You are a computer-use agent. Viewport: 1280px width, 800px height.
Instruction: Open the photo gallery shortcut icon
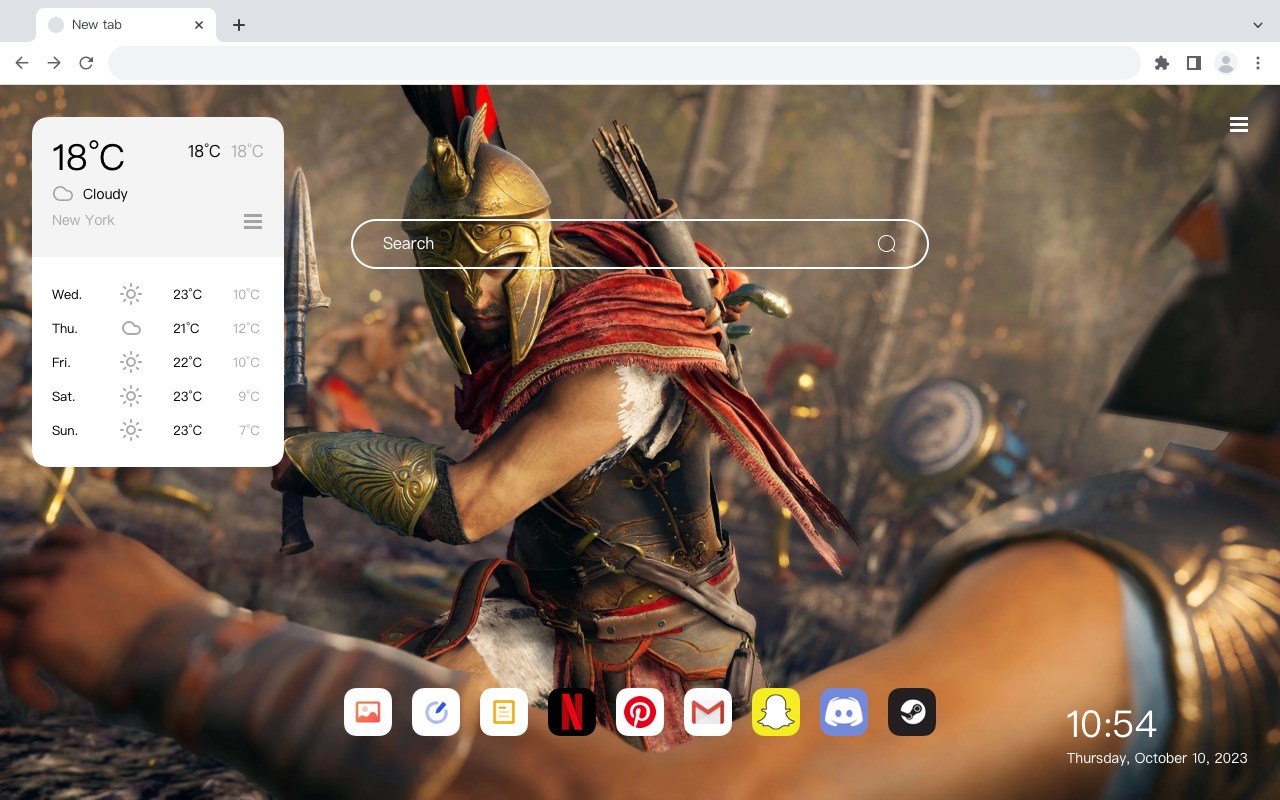click(x=368, y=712)
